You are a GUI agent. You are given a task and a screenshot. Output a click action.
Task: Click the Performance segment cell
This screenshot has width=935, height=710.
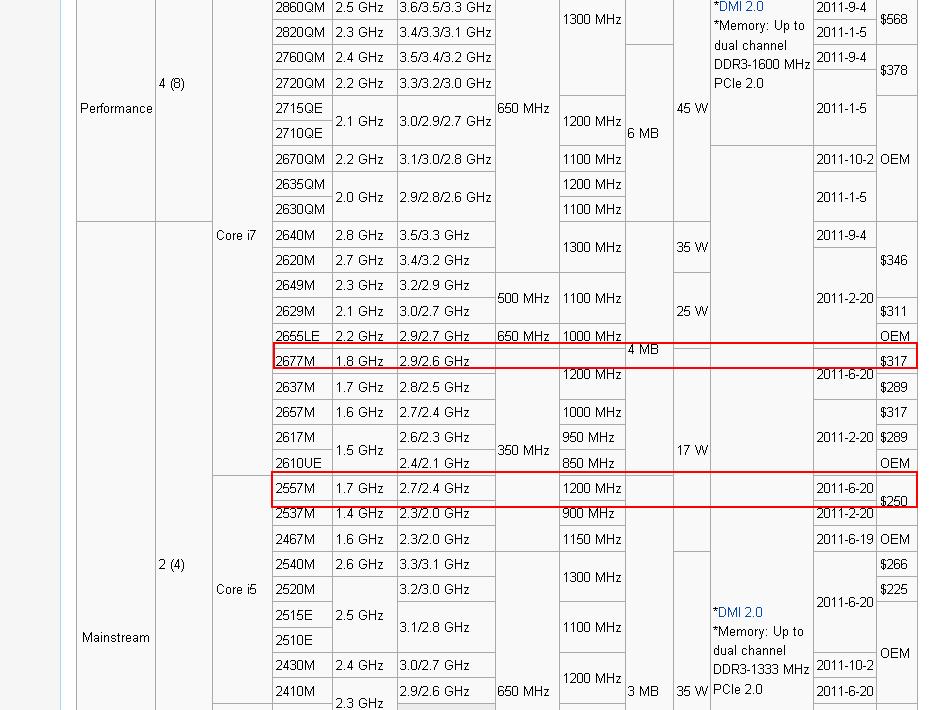pyautogui.click(x=116, y=108)
